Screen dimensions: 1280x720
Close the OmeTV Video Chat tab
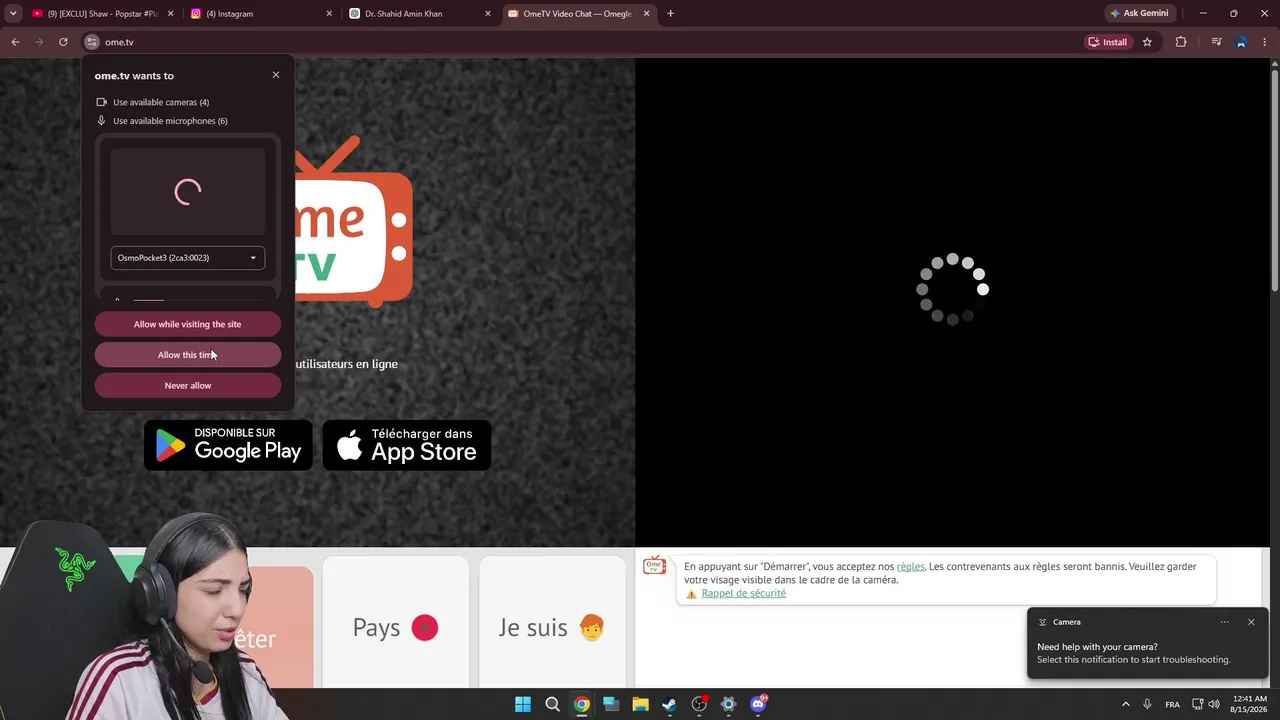coord(647,14)
